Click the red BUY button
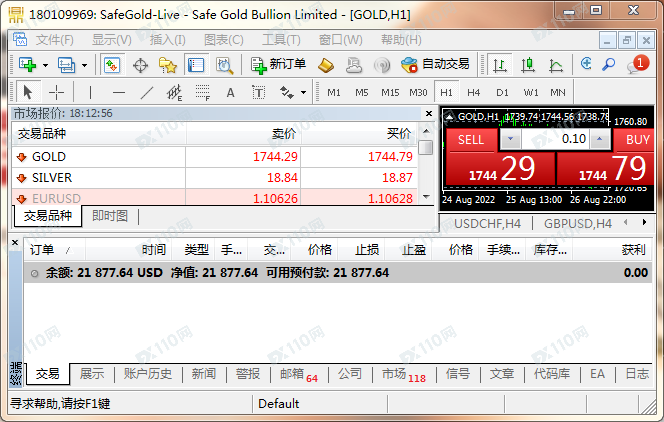664x422 pixels. [634, 140]
